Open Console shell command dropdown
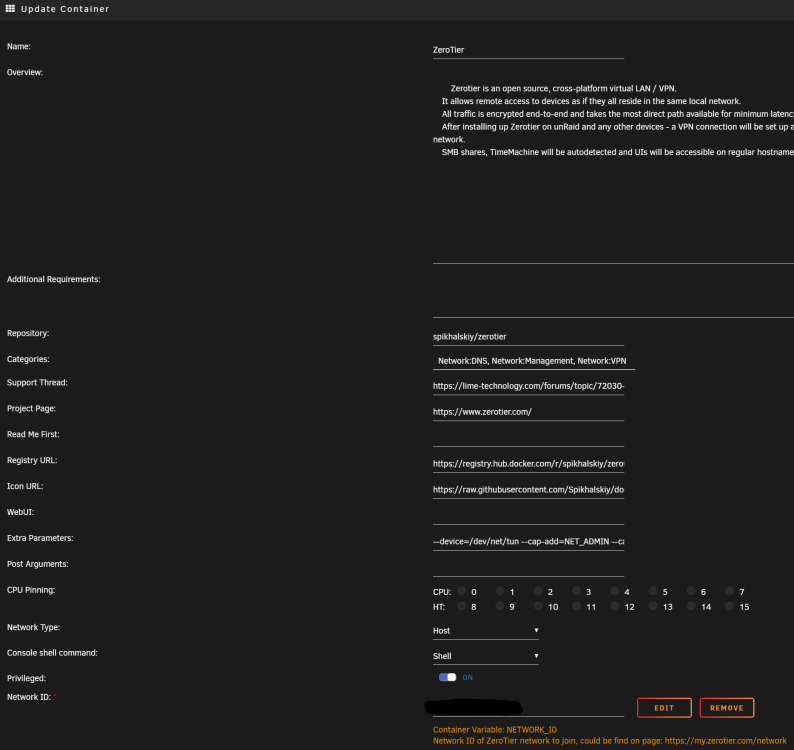Screen dimensions: 794x750 pos(486,656)
